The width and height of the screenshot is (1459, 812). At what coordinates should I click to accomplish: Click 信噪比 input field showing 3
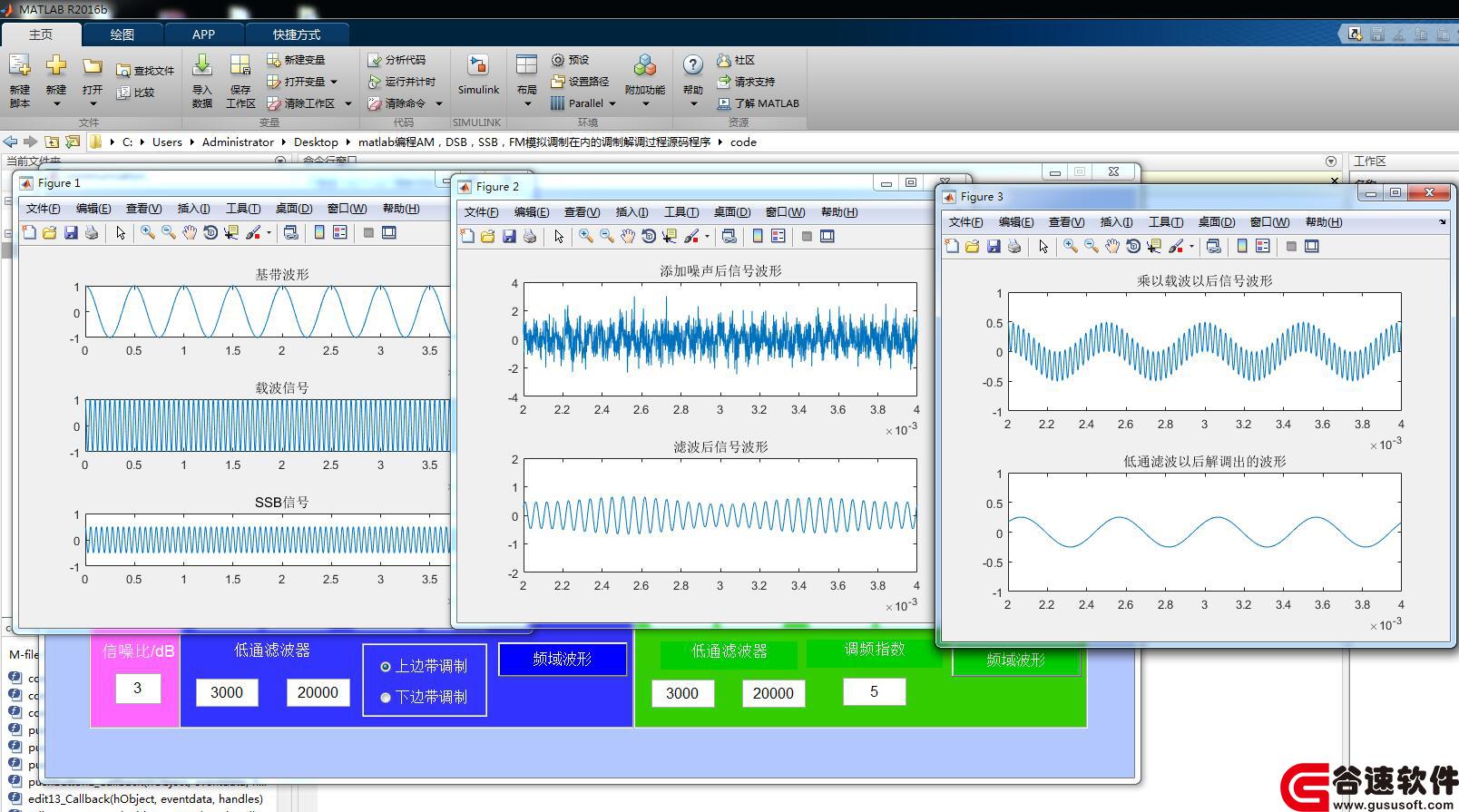click(138, 689)
